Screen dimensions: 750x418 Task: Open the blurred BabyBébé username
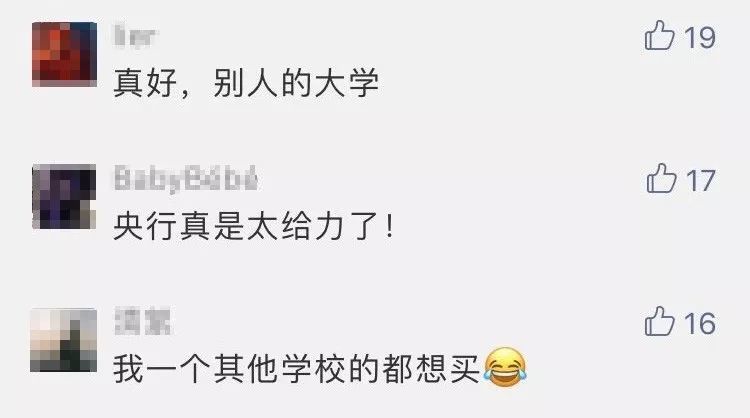point(186,178)
